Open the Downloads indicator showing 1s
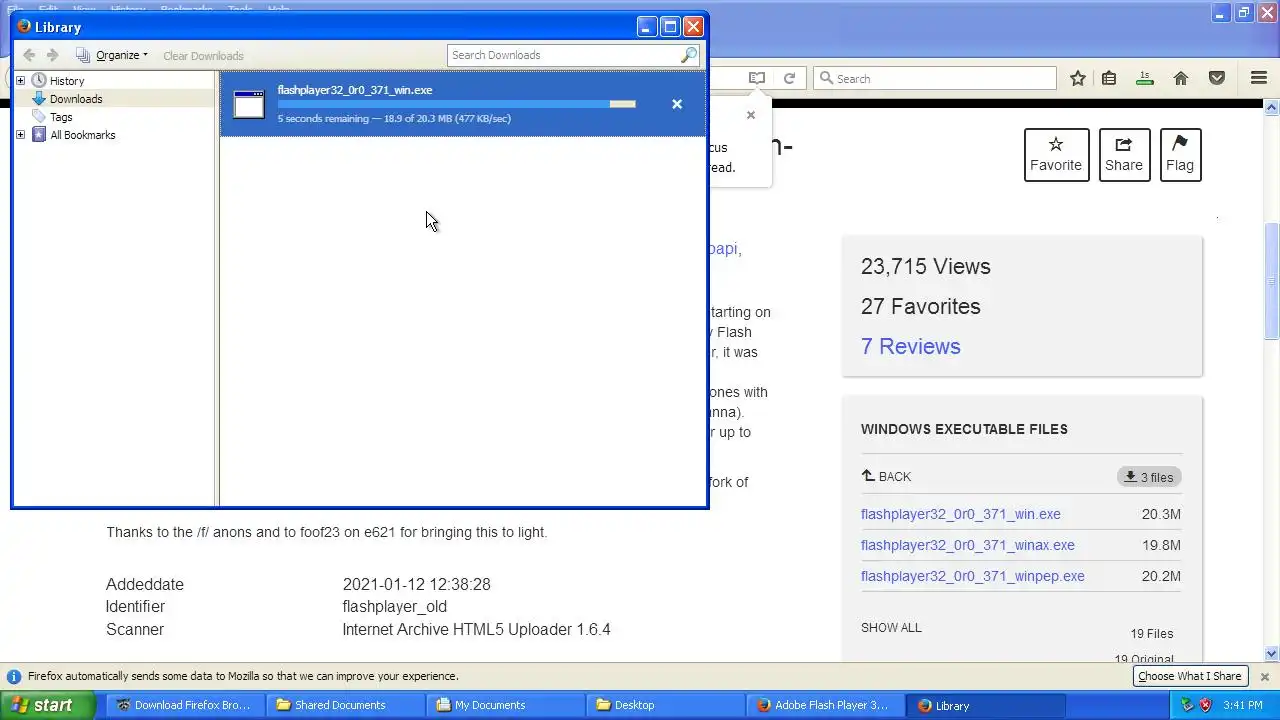This screenshot has height=720, width=1280. pos(1145,78)
